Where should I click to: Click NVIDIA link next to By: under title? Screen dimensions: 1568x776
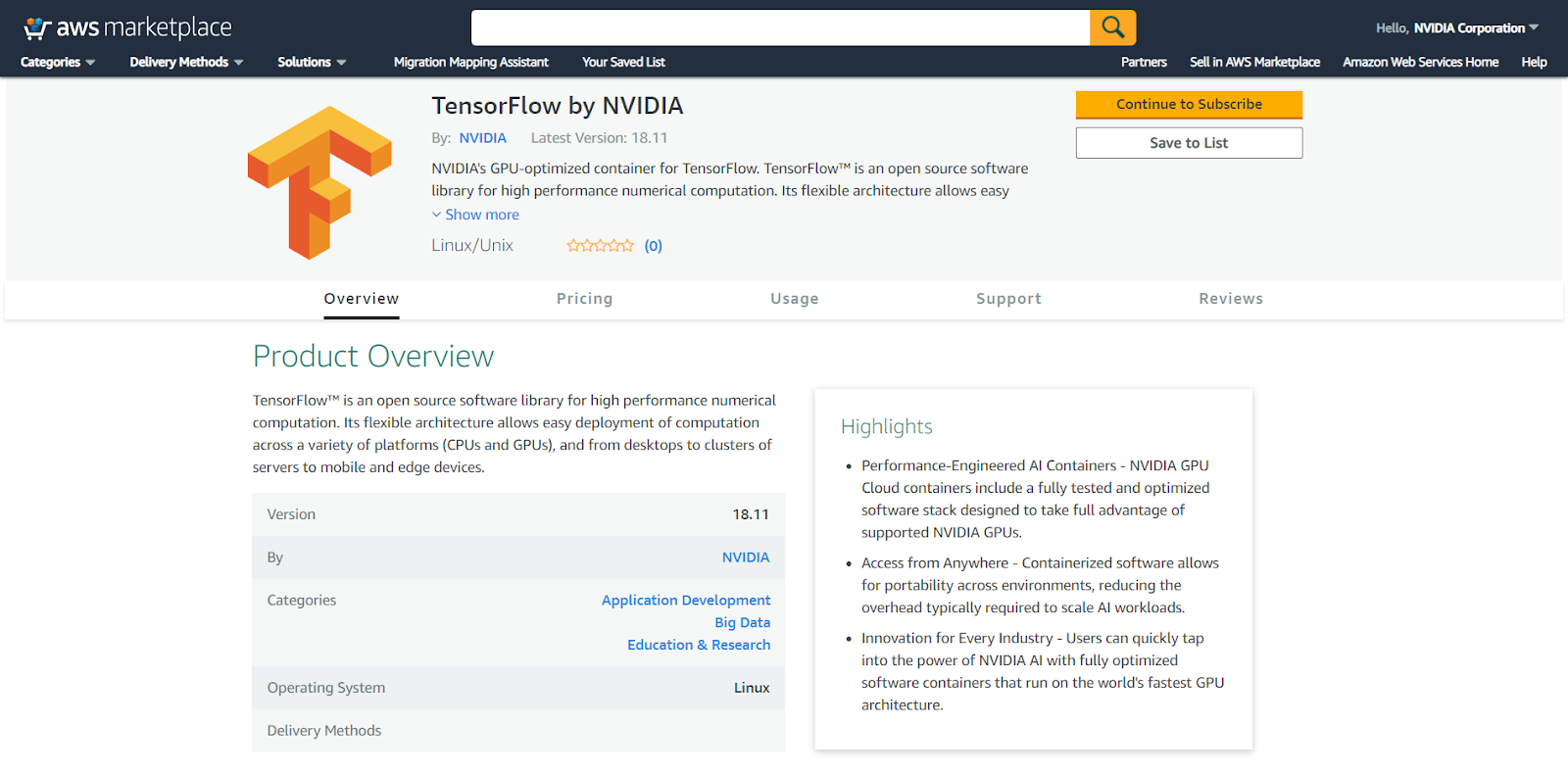[483, 138]
